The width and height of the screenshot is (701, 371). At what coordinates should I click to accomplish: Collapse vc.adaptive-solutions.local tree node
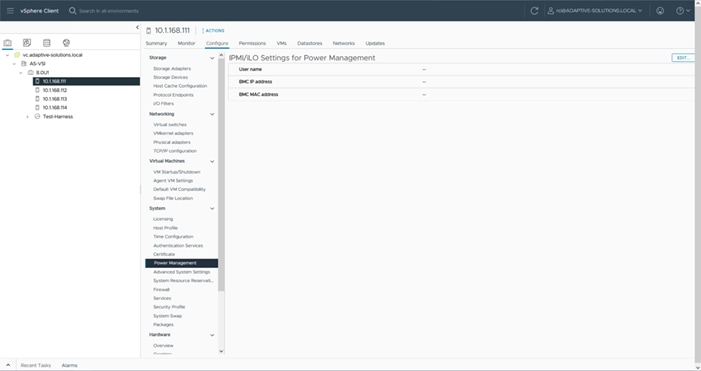point(7,55)
